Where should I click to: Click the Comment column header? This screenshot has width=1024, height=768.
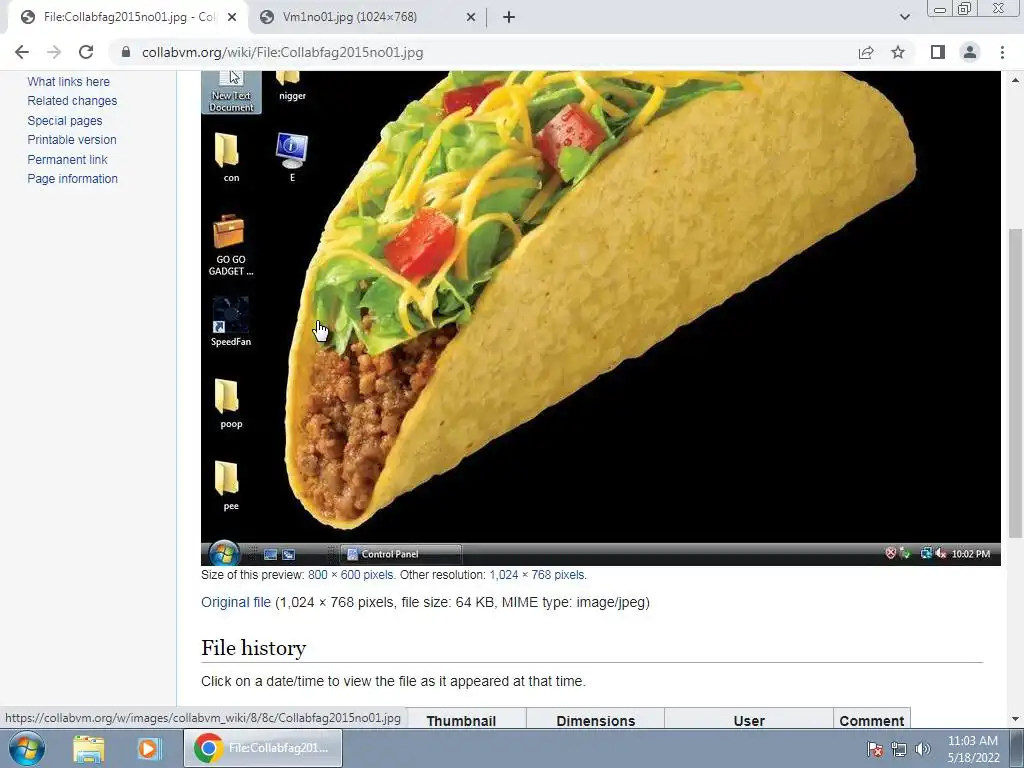(x=872, y=720)
